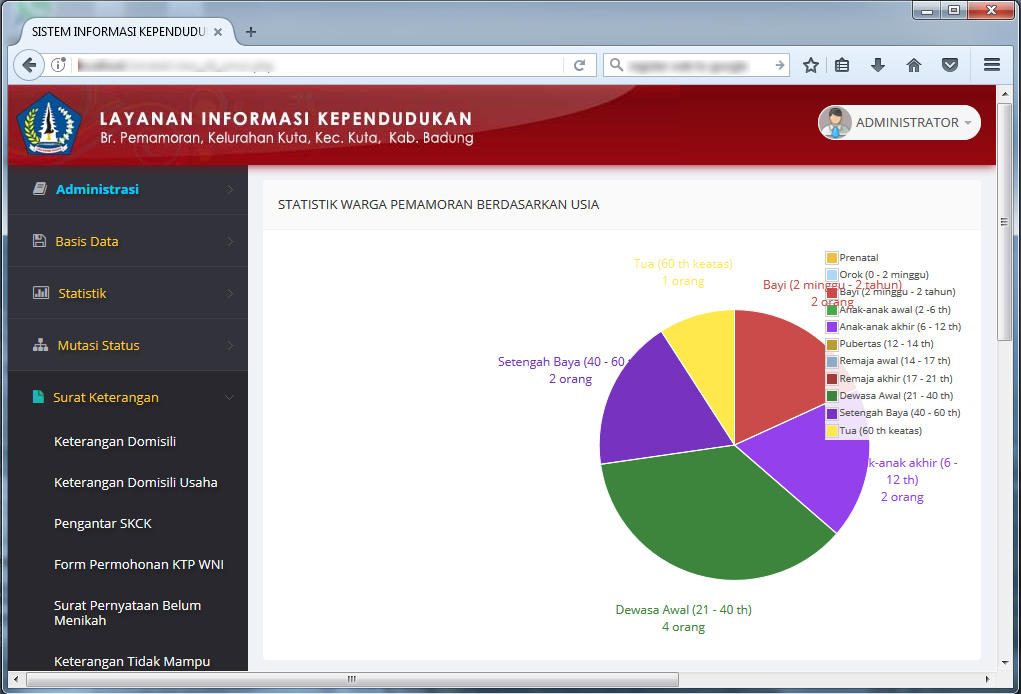The height and width of the screenshot is (694, 1021).
Task: Expand the Statistik menu chevron
Action: (230, 293)
